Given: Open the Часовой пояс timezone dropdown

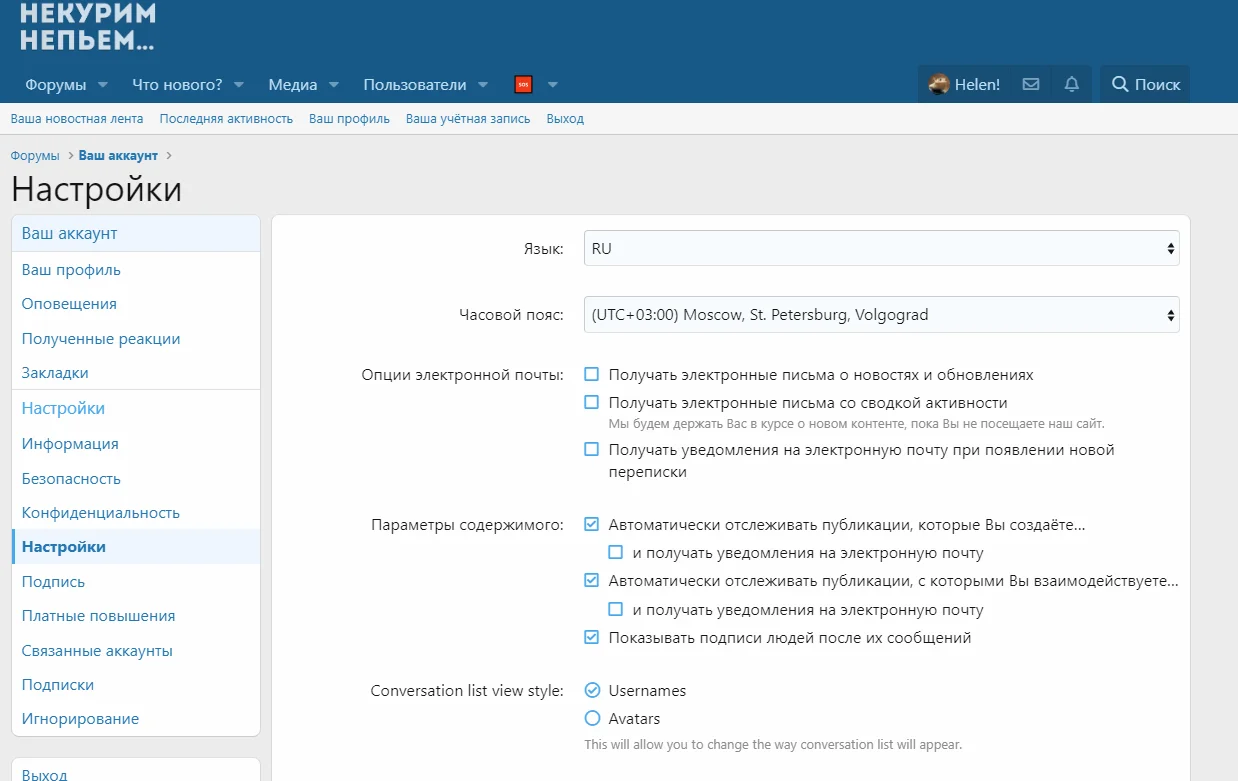Looking at the screenshot, I should [x=881, y=315].
